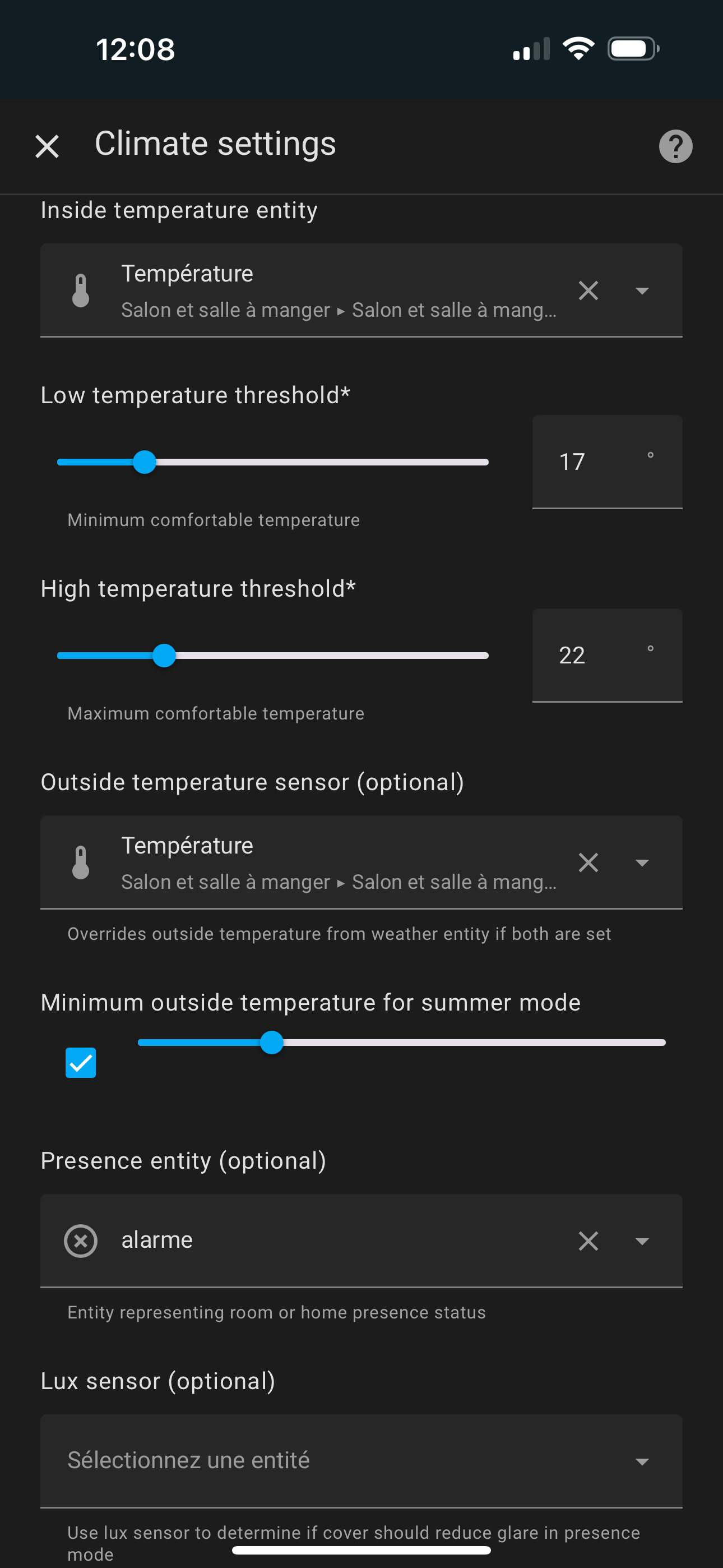Click the Low temperature threshold slider handle
This screenshot has width=723, height=1568.
[144, 462]
